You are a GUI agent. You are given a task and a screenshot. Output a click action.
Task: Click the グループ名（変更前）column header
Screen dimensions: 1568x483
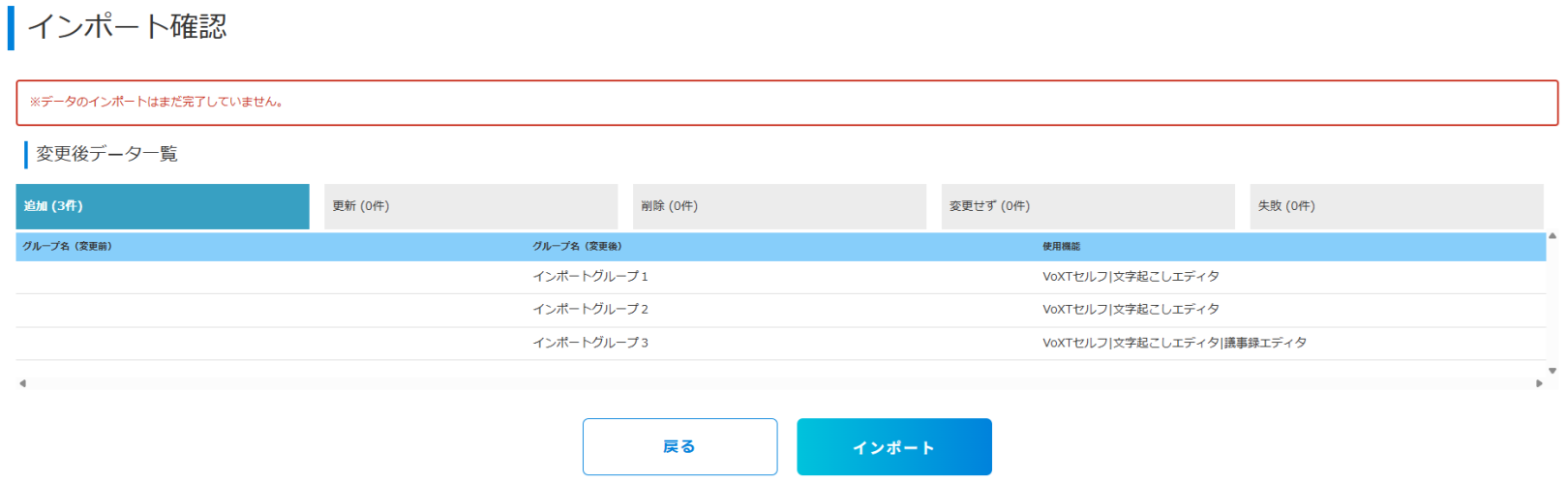(68, 247)
